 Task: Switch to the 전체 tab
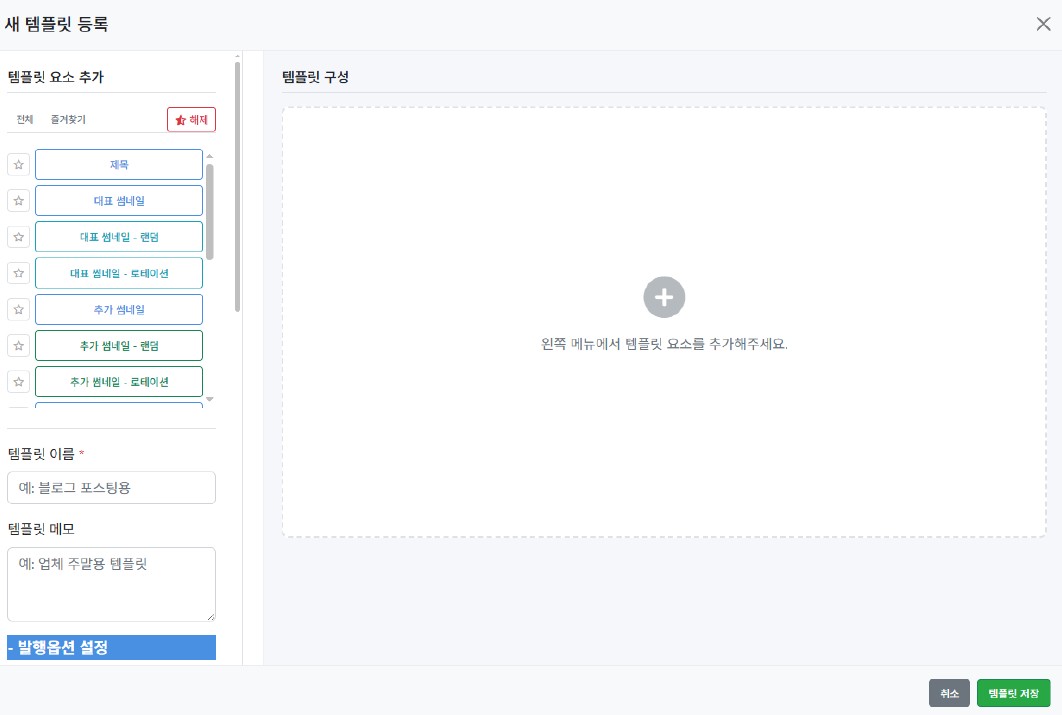pos(25,119)
